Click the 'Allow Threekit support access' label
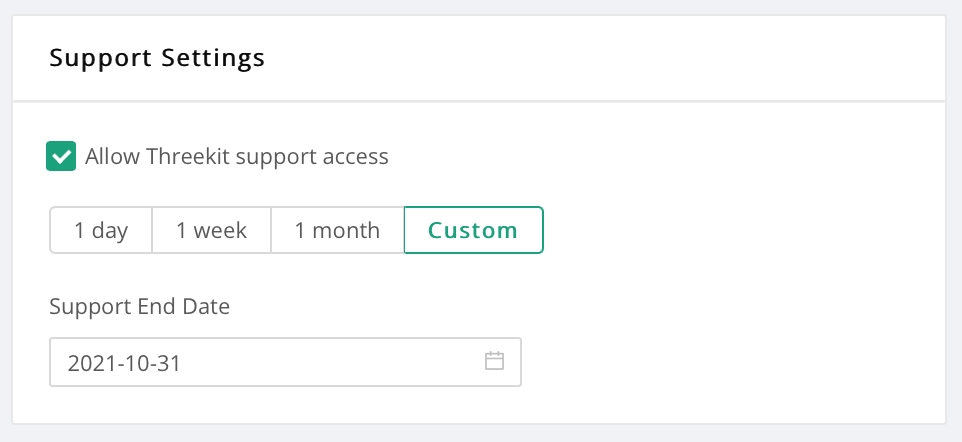Viewport: 962px width, 442px height. 236,156
